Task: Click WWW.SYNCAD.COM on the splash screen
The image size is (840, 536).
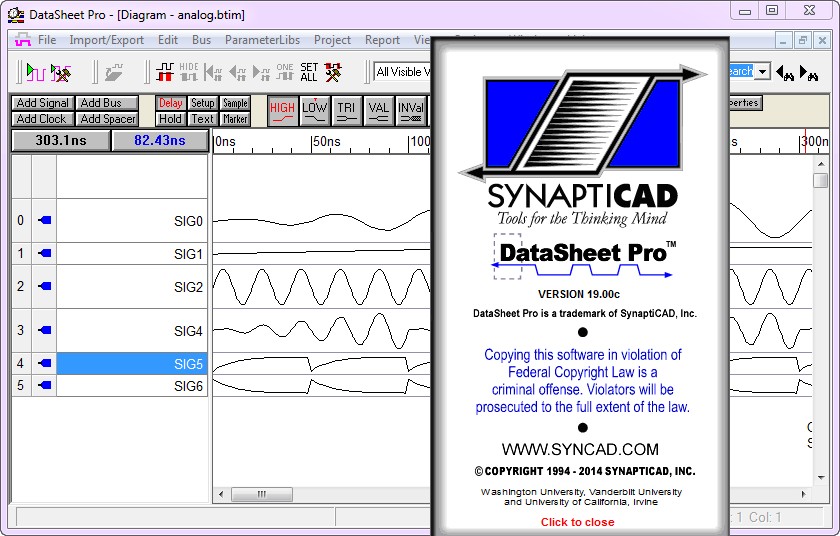Action: [580, 449]
